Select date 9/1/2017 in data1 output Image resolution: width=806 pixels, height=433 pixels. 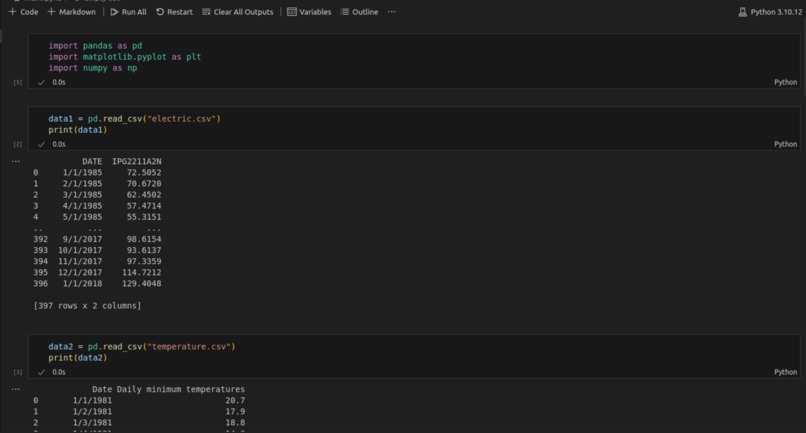click(82, 239)
